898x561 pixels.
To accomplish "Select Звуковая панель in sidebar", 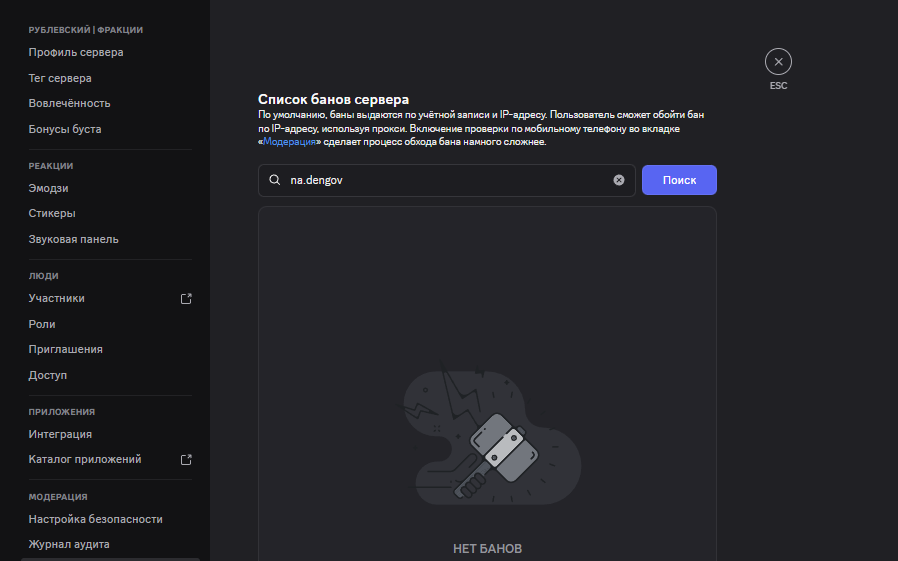I will pos(74,239).
